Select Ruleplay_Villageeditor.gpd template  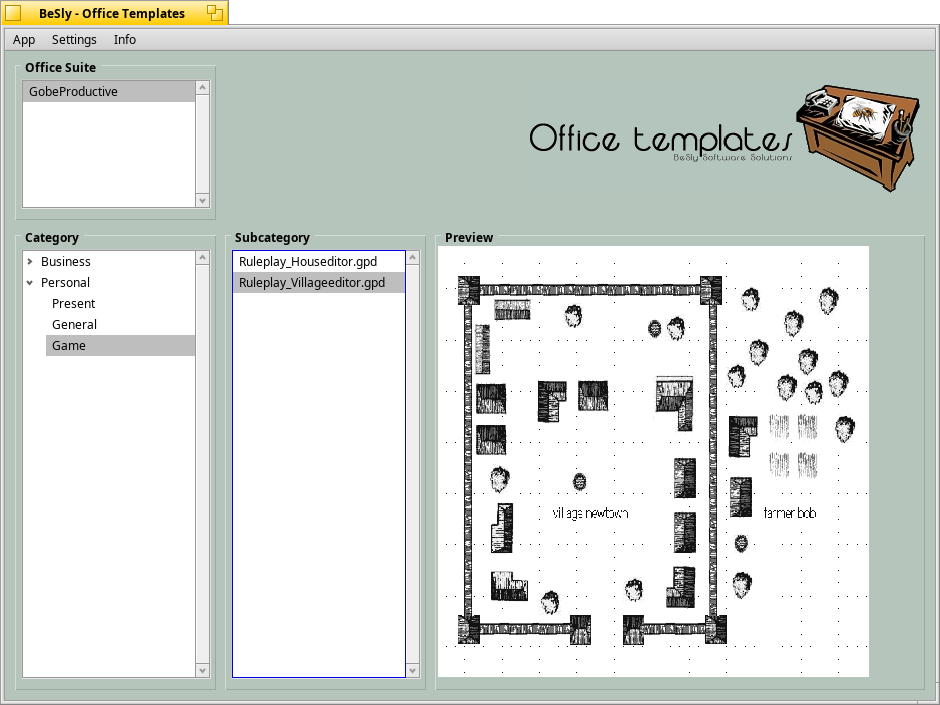[x=312, y=283]
